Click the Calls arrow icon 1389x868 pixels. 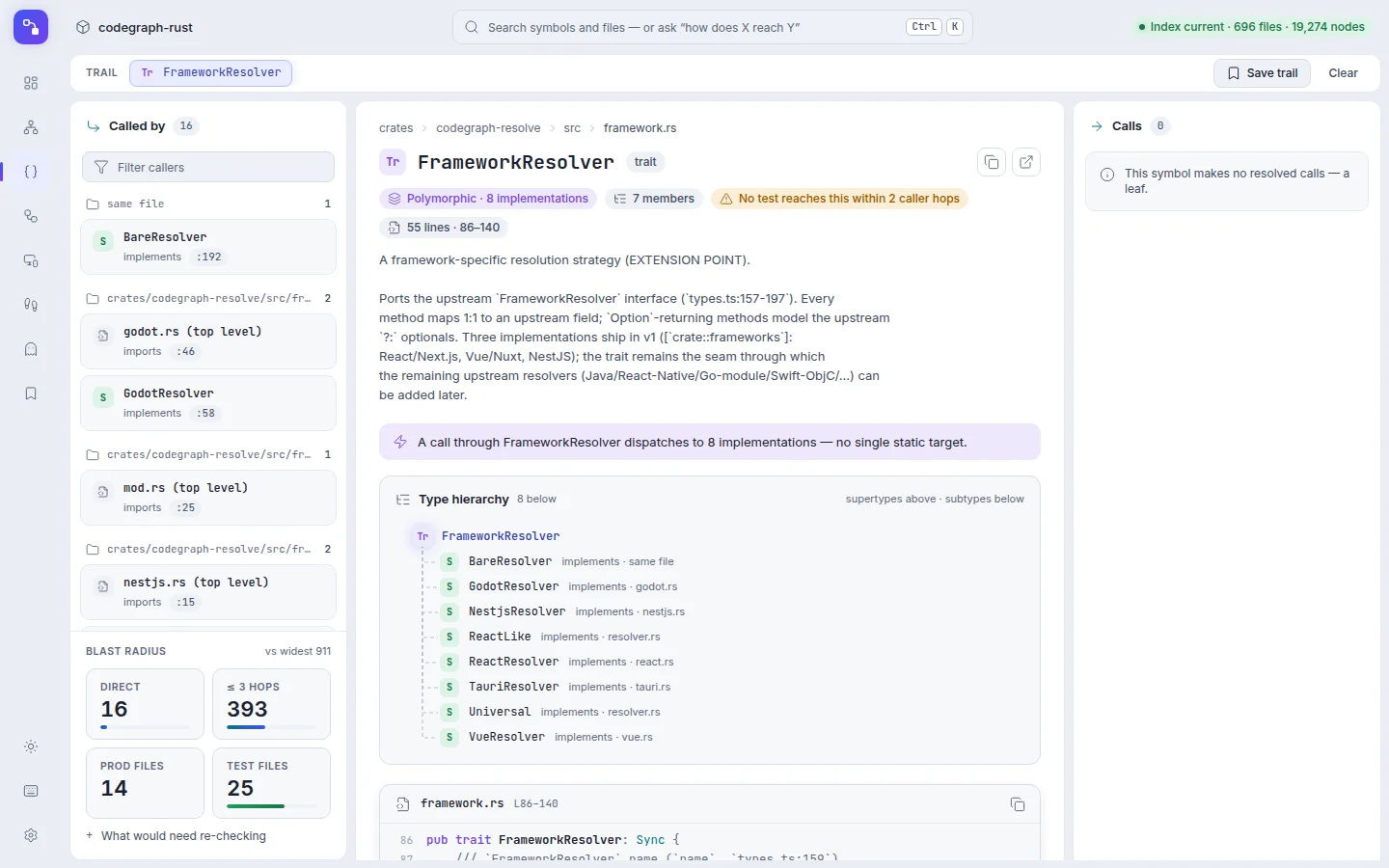coord(1097,126)
